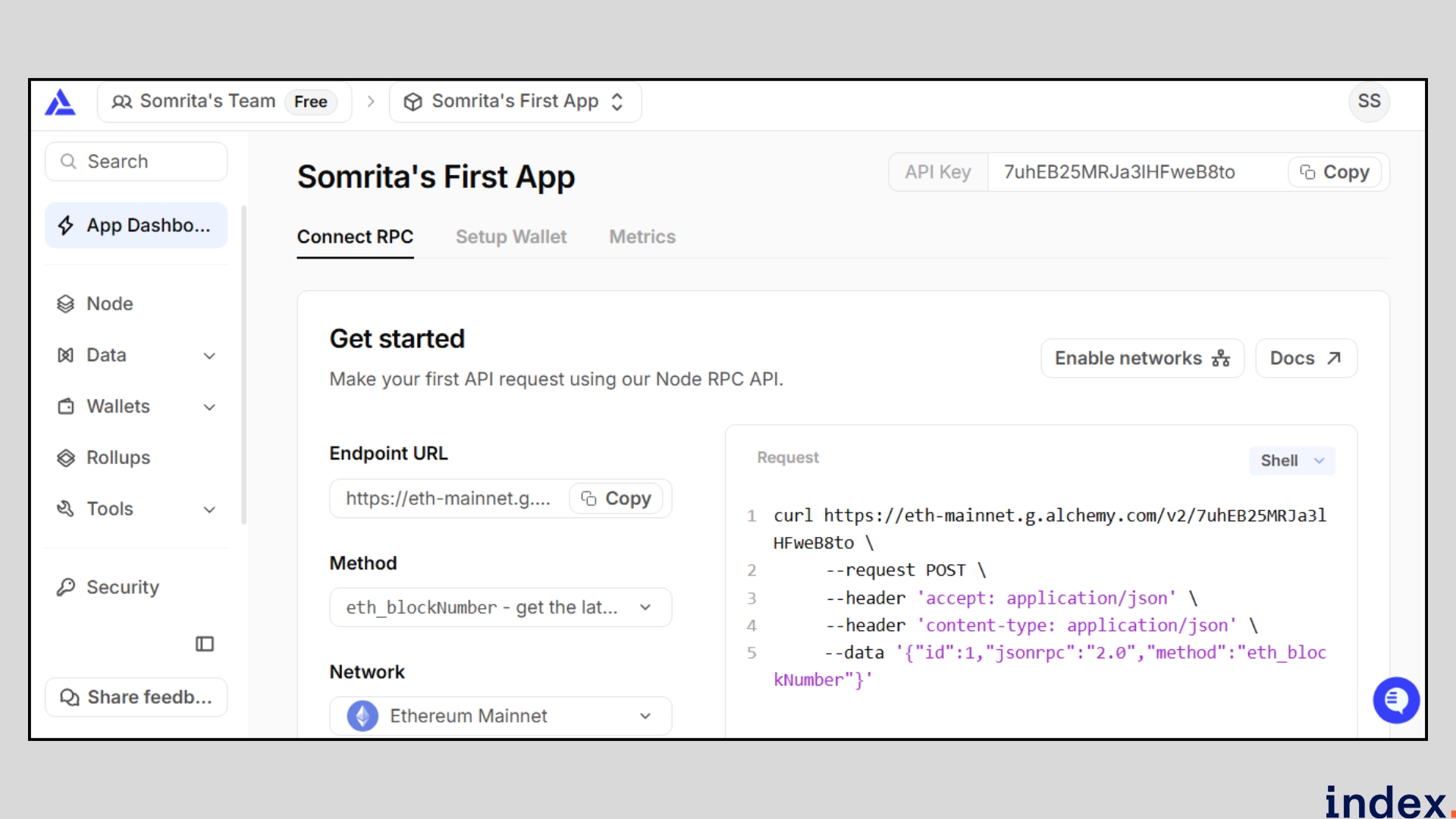
Task: Click the sidebar Search field
Action: pos(136,162)
